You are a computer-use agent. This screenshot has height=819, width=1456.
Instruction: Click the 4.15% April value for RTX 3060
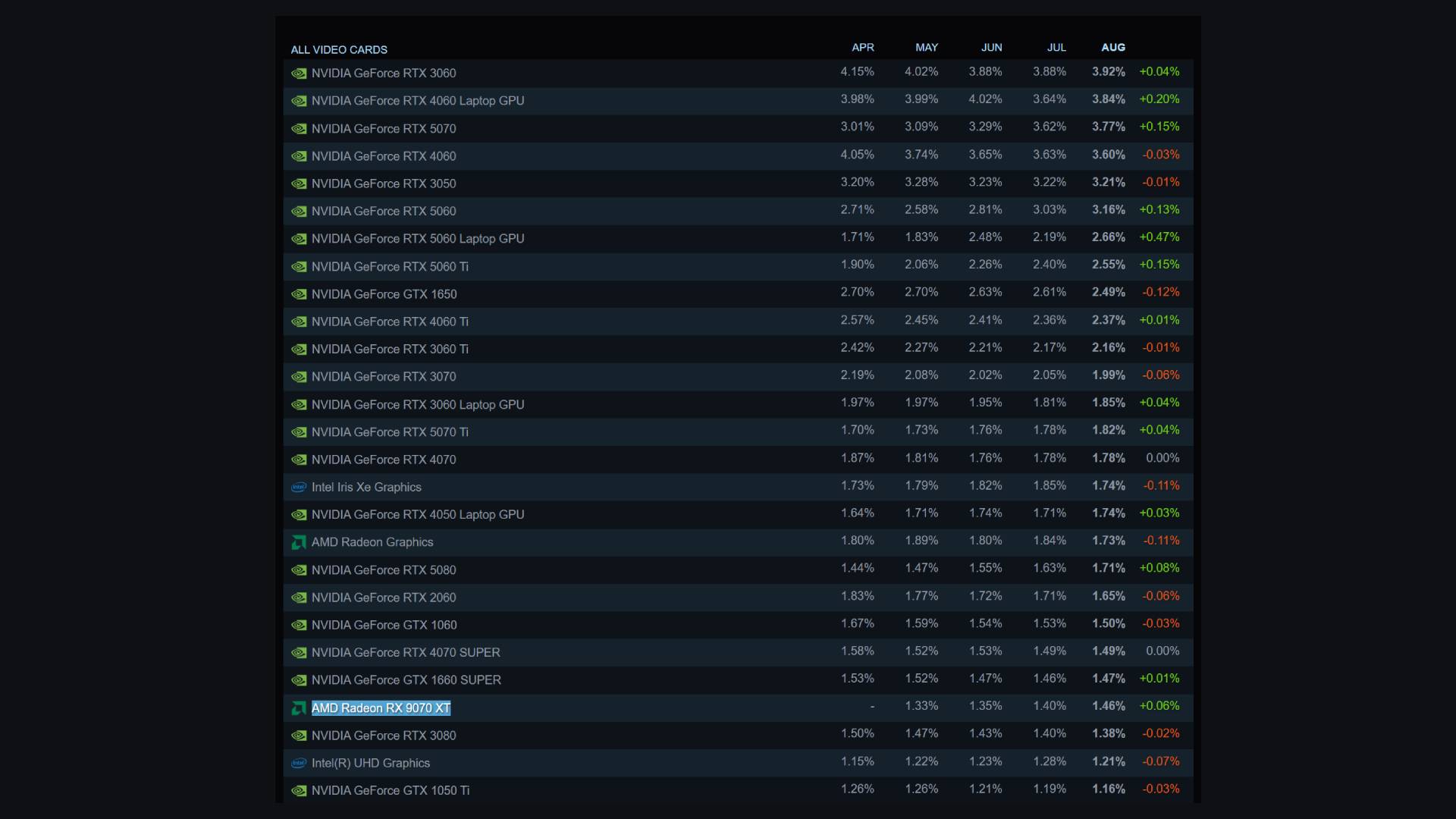[857, 72]
